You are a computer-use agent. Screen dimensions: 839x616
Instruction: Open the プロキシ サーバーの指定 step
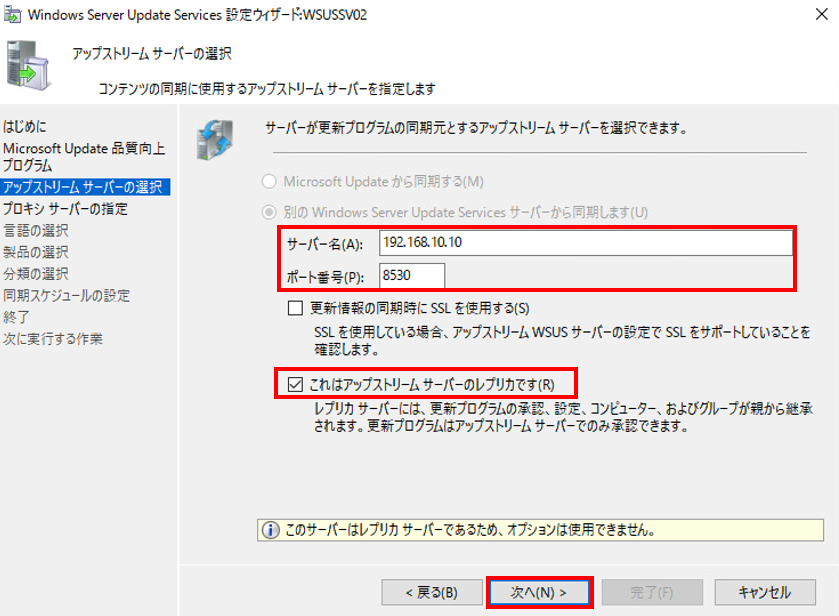[x=65, y=209]
